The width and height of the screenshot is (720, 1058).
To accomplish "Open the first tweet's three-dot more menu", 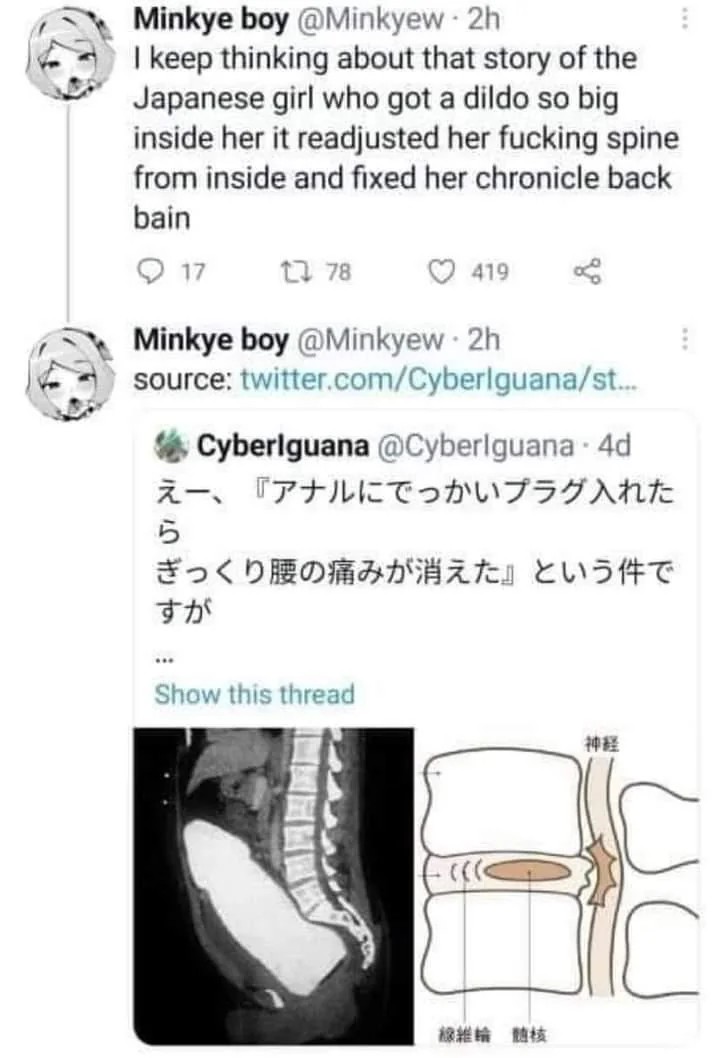I will coord(685,19).
